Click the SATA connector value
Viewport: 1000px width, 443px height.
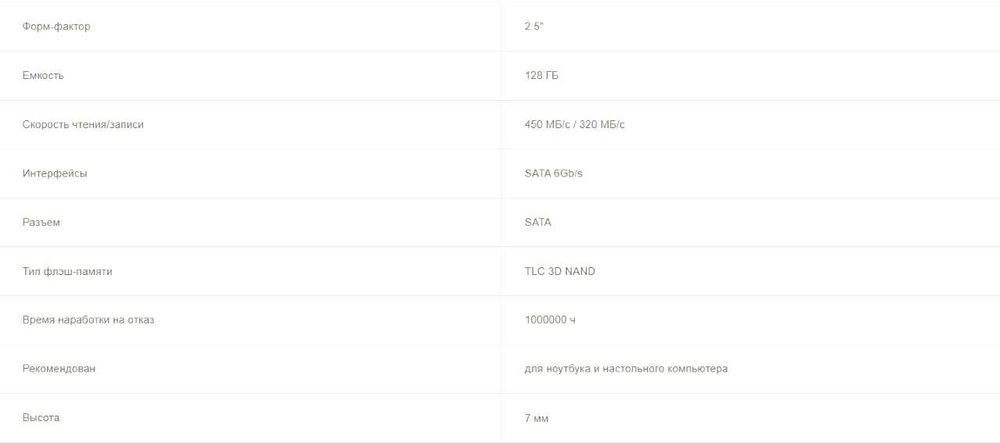tap(537, 222)
